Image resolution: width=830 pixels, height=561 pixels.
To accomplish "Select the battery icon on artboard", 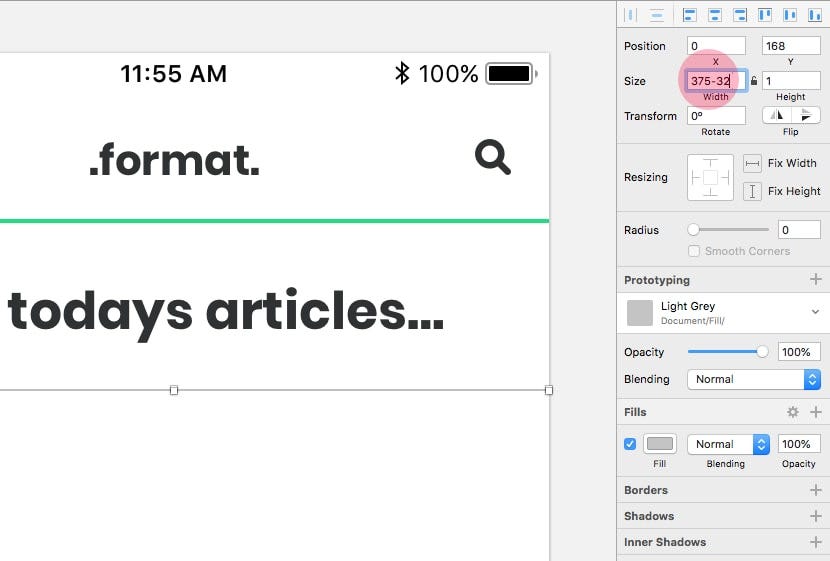I will click(511, 74).
